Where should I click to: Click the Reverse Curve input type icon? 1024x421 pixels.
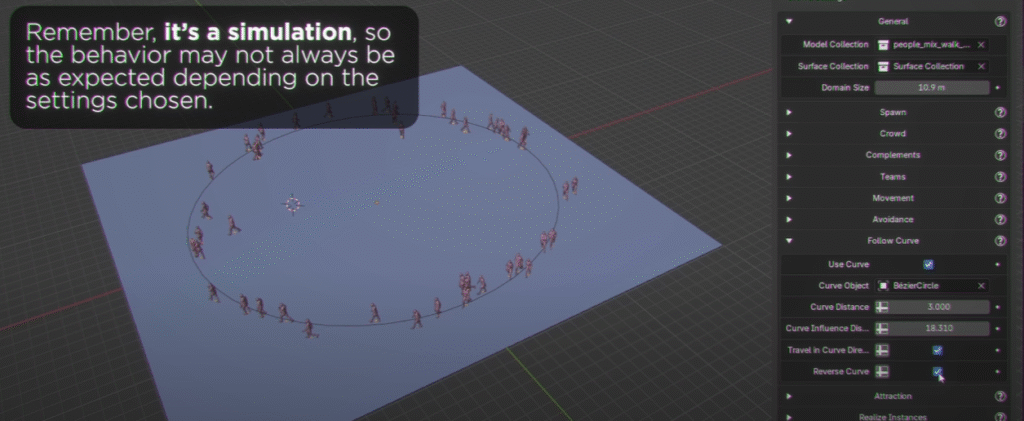tap(882, 372)
